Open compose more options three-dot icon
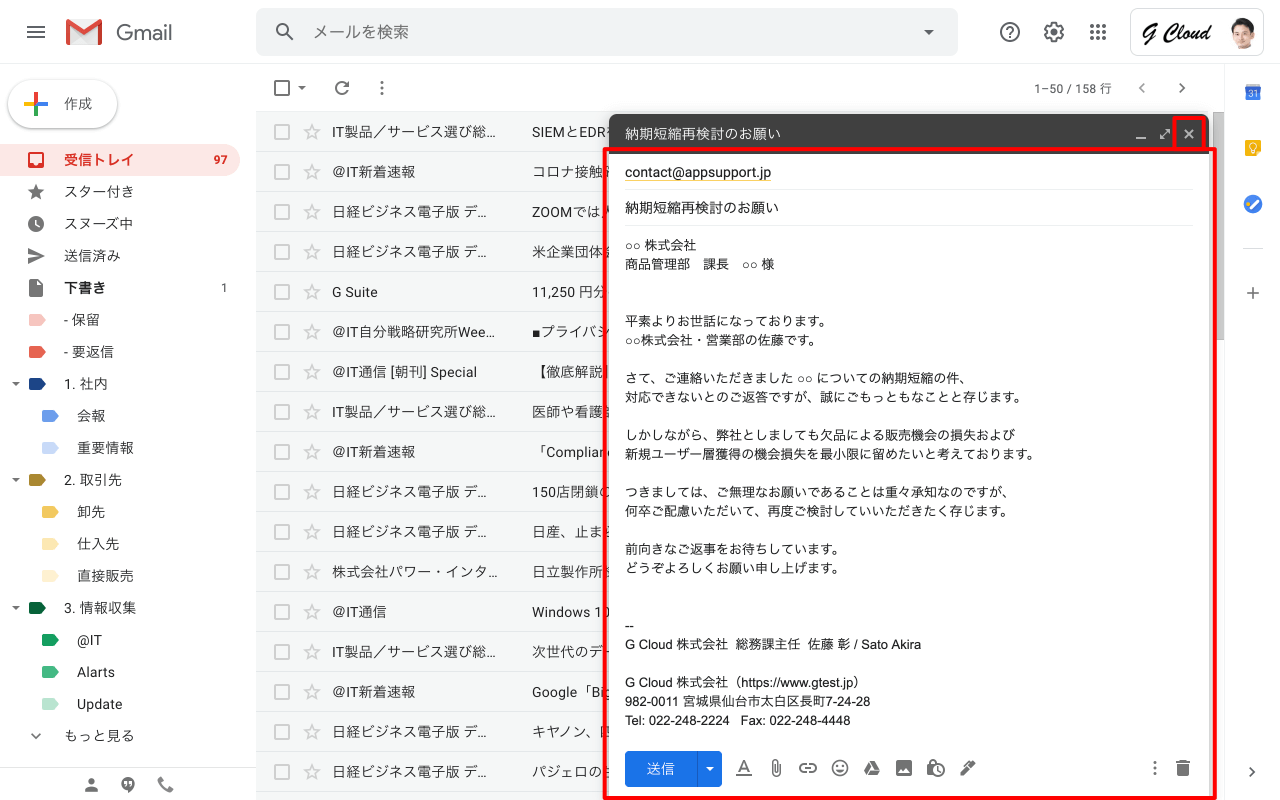1280x800 pixels. click(1155, 768)
